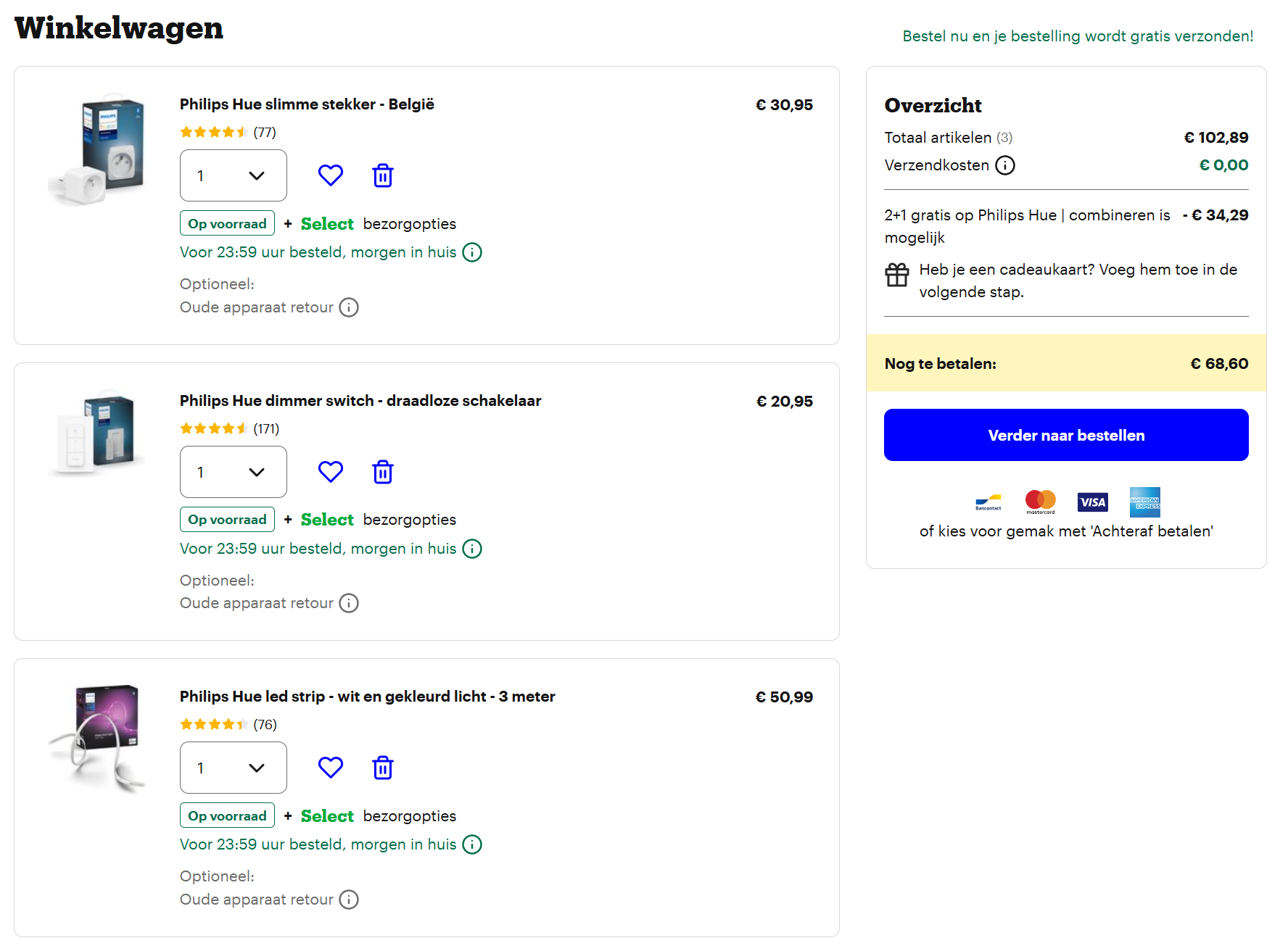
Task: Click Verder naar bestellen button
Action: pos(1065,435)
